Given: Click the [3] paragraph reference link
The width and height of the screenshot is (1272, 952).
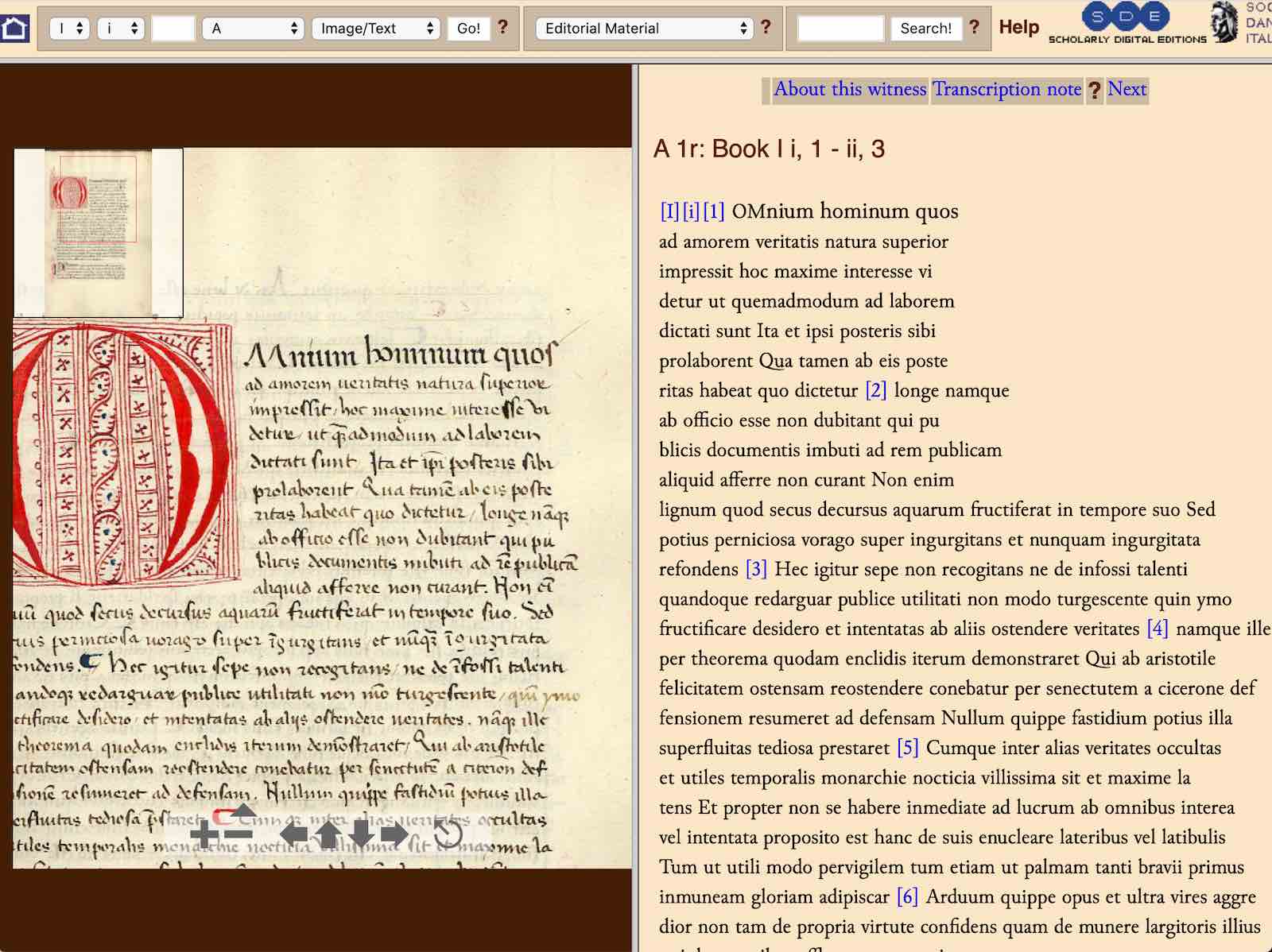Looking at the screenshot, I should tap(756, 569).
